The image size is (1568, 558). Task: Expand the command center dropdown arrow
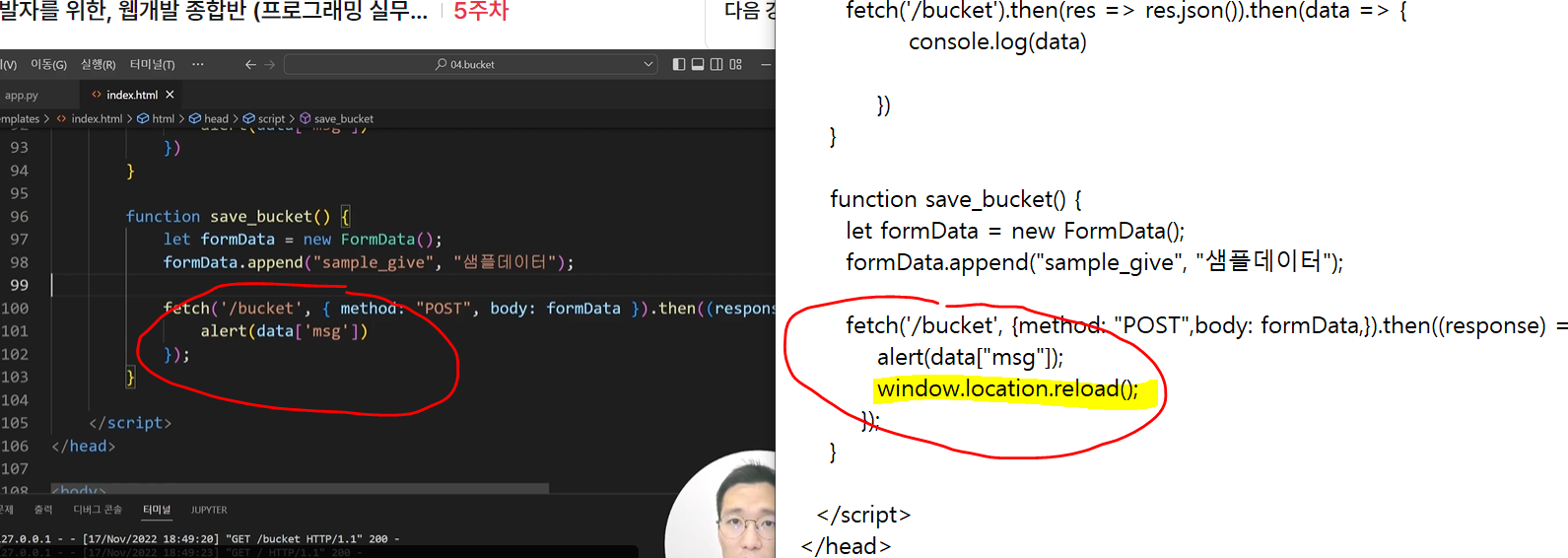[648, 64]
